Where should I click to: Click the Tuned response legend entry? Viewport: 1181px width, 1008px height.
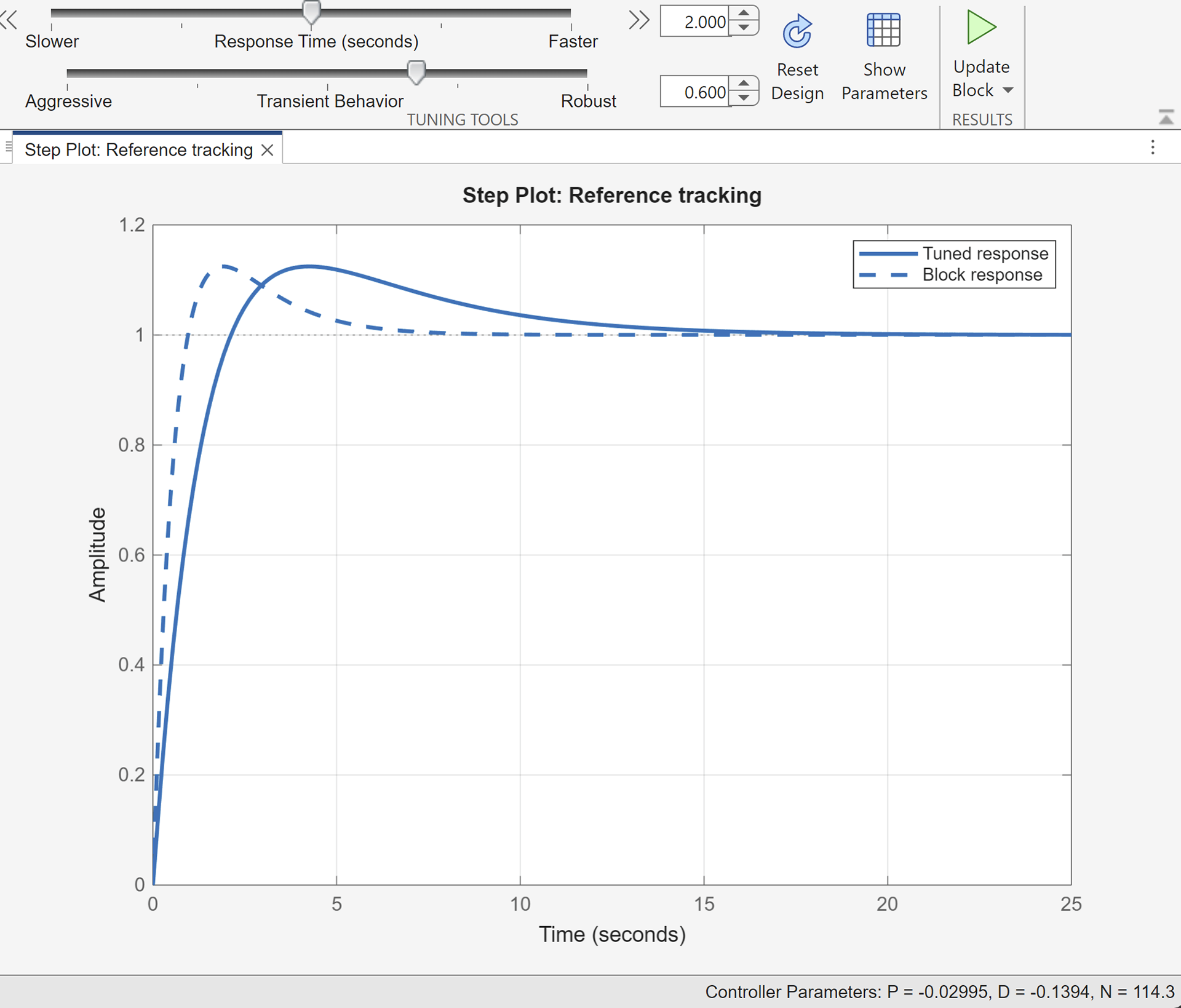[953, 253]
